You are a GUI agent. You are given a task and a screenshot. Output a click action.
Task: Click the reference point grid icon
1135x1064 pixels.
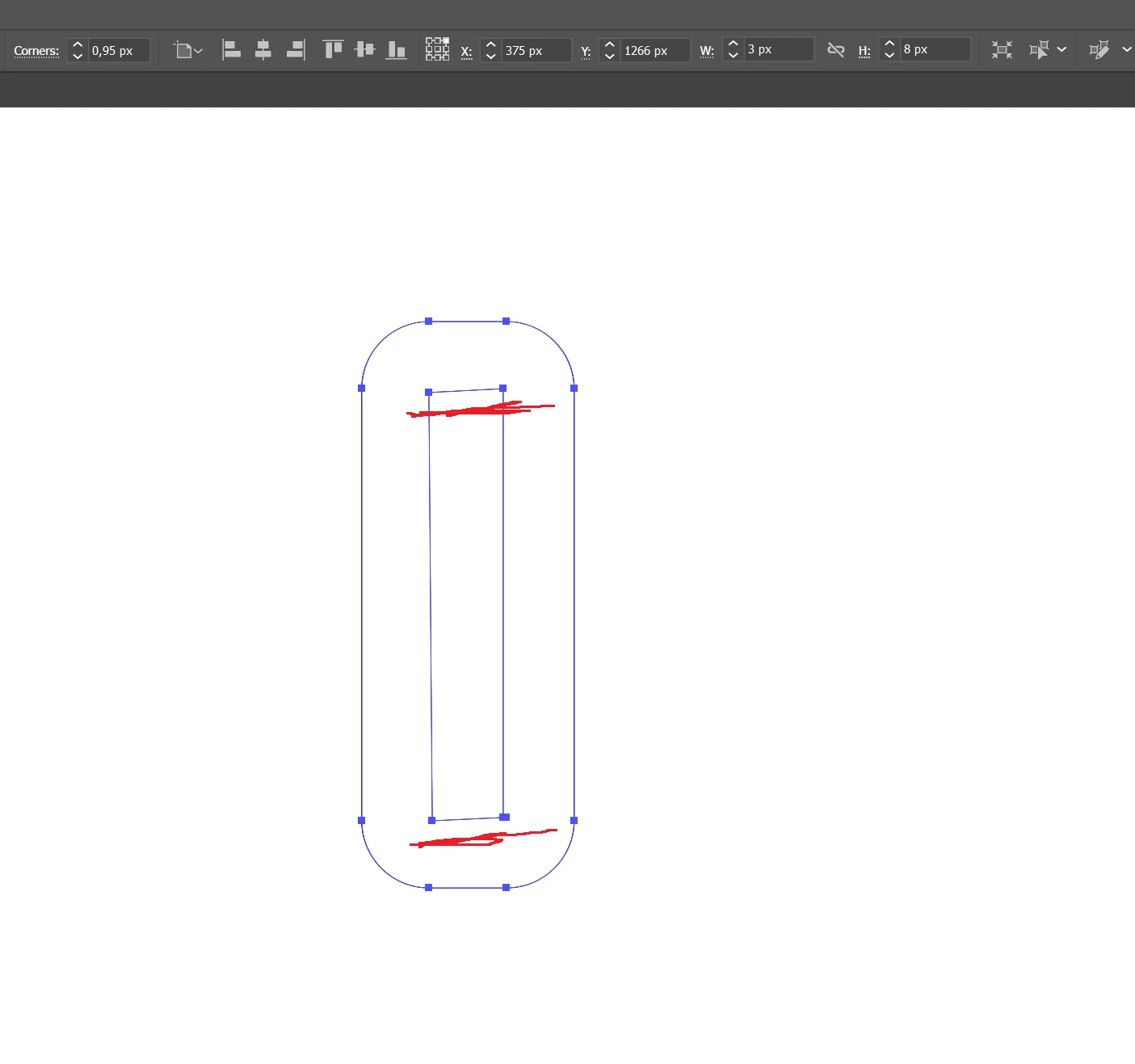(438, 49)
